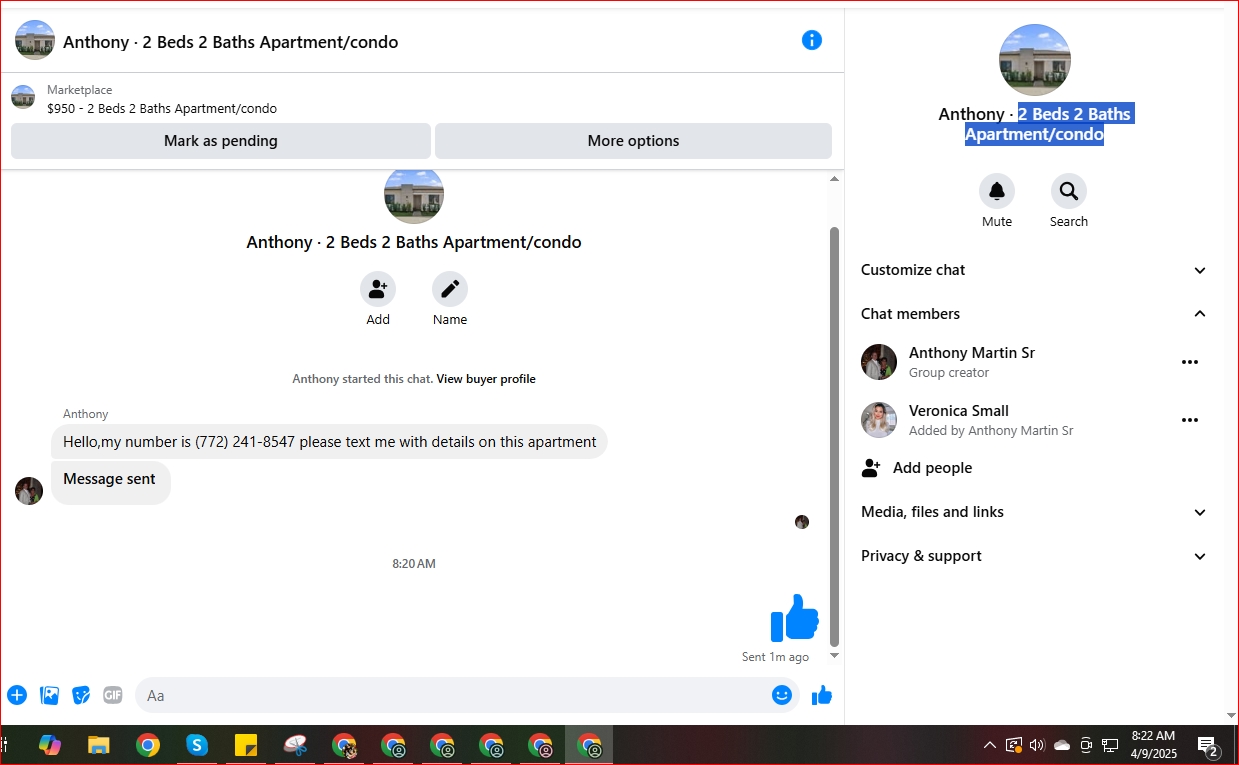Image resolution: width=1239 pixels, height=765 pixels.
Task: Click the chat scroll up arrow
Action: (x=835, y=179)
